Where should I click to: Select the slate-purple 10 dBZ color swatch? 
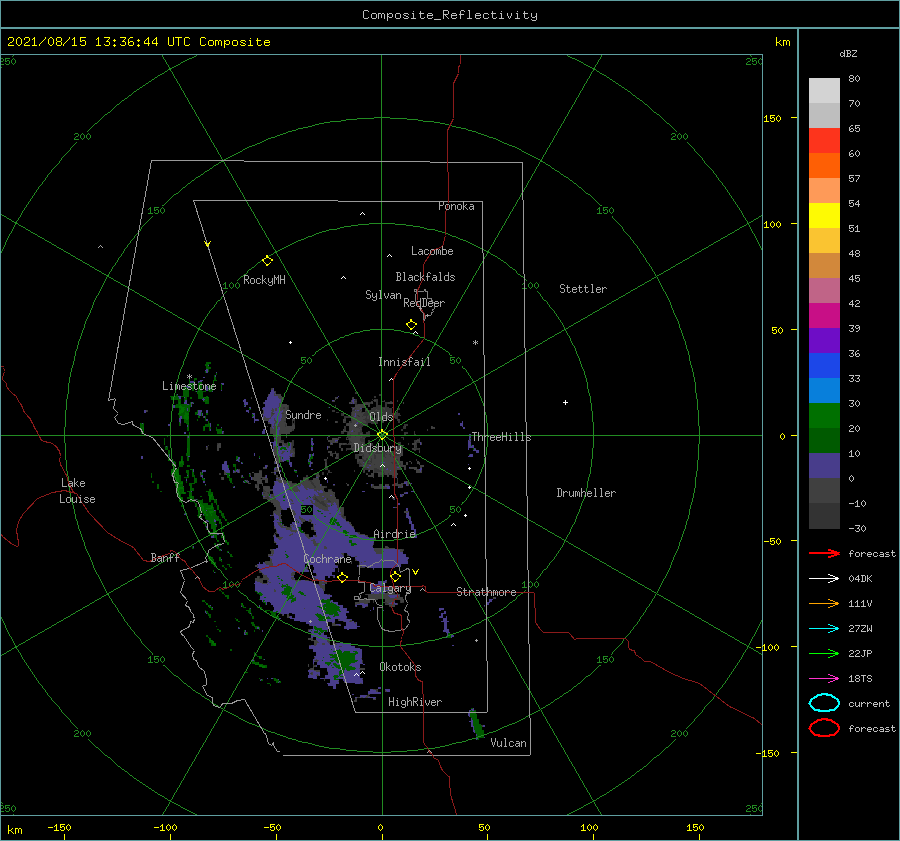click(x=824, y=466)
